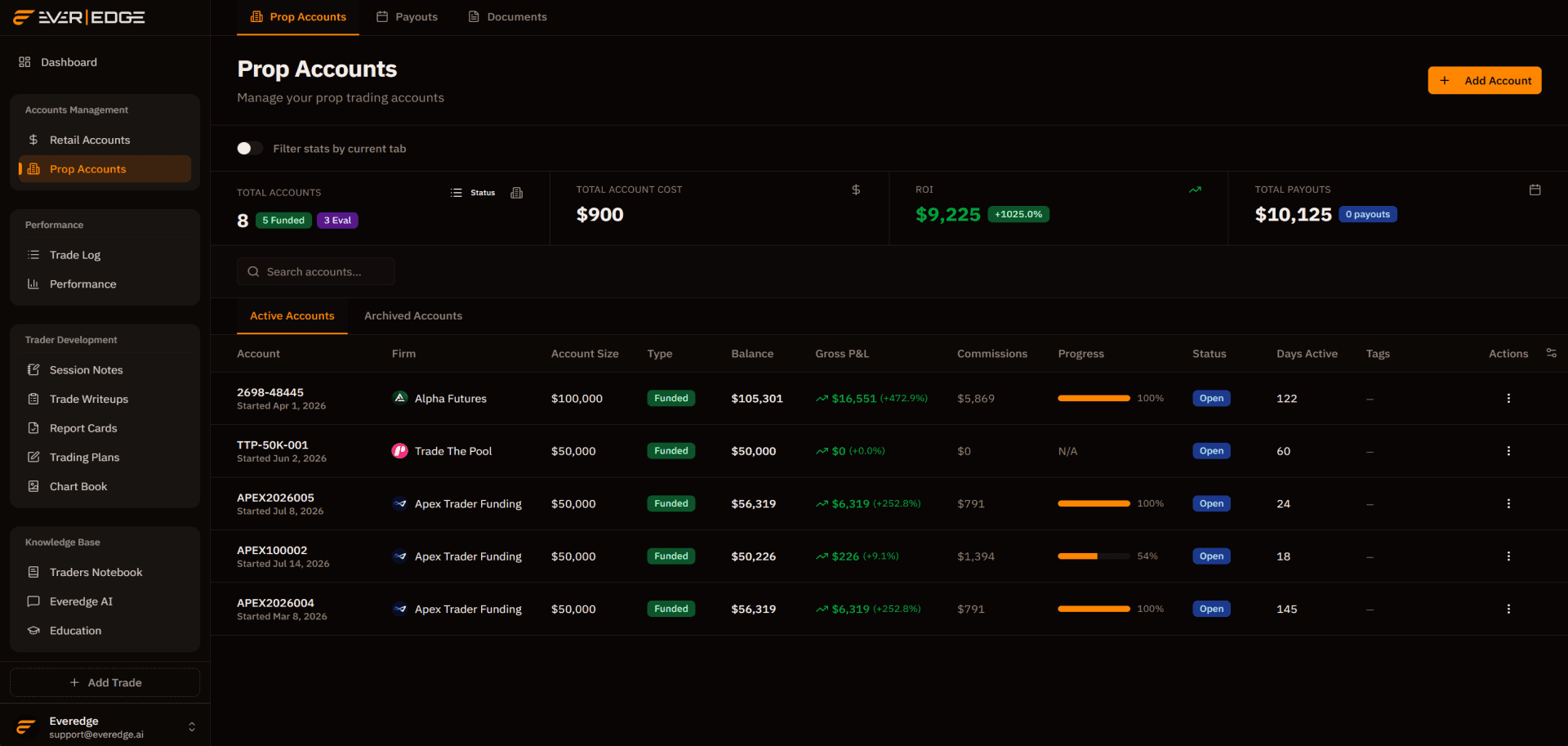This screenshot has height=746, width=1568.
Task: Click the calendar icon on Total Payouts
Action: (1535, 190)
